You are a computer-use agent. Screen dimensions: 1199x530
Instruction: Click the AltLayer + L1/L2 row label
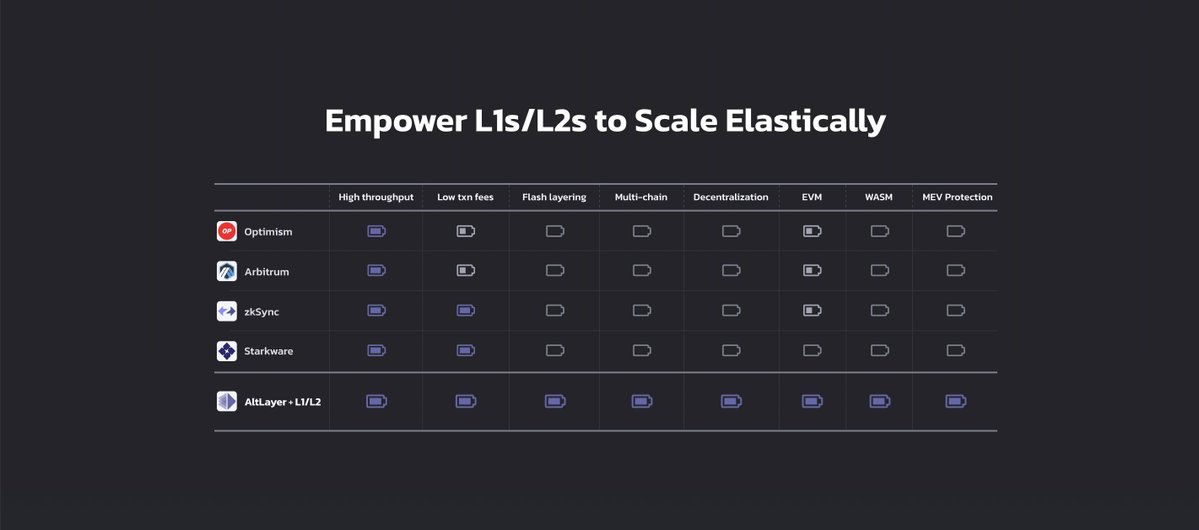283,402
